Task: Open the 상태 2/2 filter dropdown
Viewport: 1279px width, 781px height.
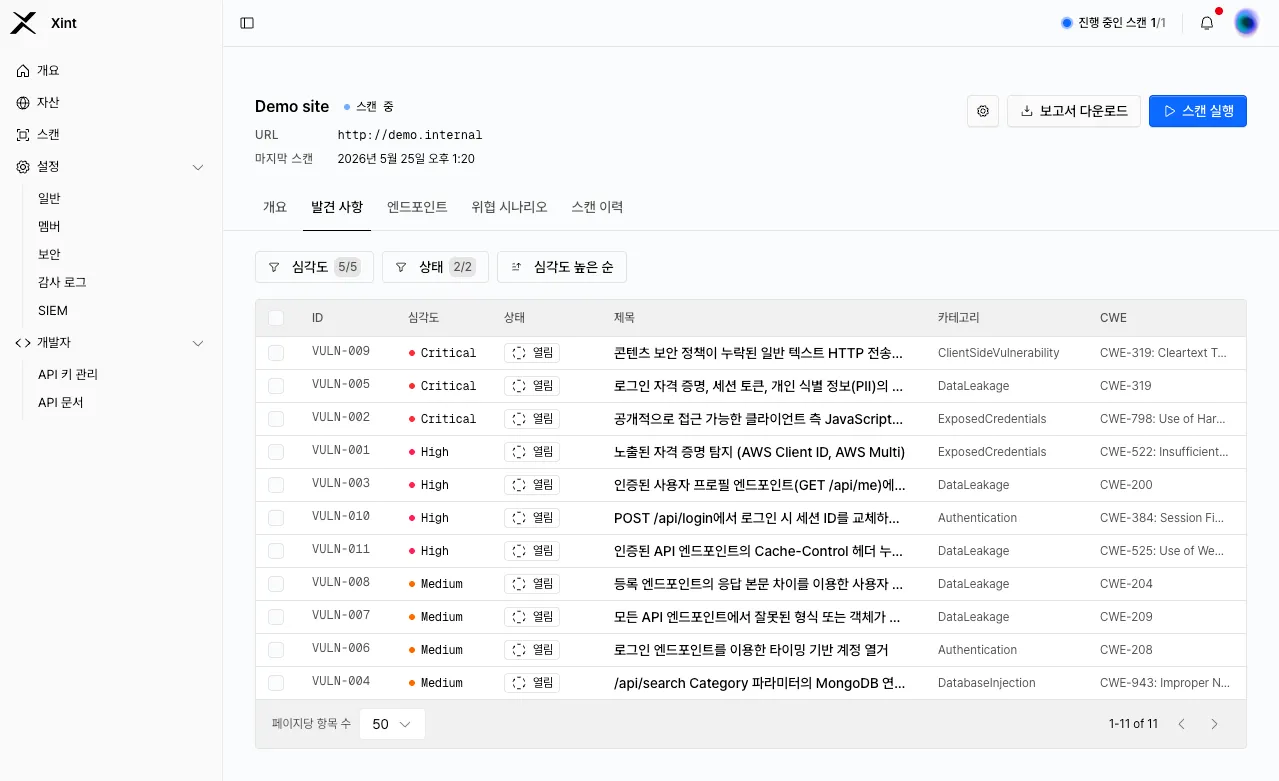Action: [x=435, y=267]
